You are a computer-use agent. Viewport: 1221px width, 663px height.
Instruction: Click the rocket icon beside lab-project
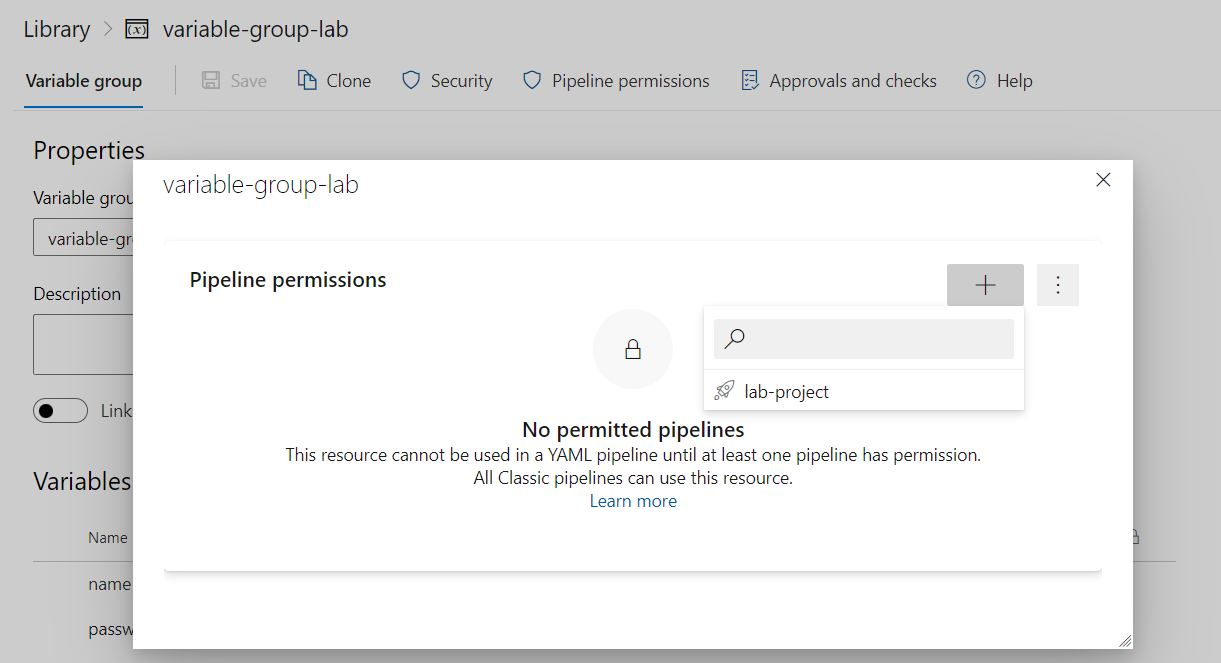725,391
